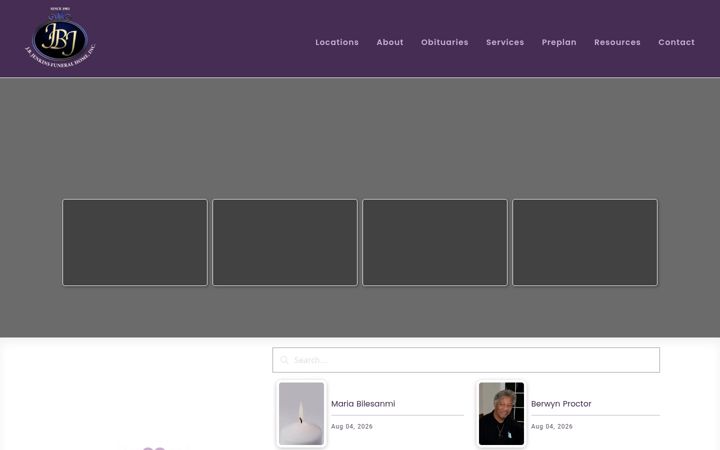Click the magnifying glass search icon
This screenshot has height=450, width=720.
pyautogui.click(x=284, y=360)
